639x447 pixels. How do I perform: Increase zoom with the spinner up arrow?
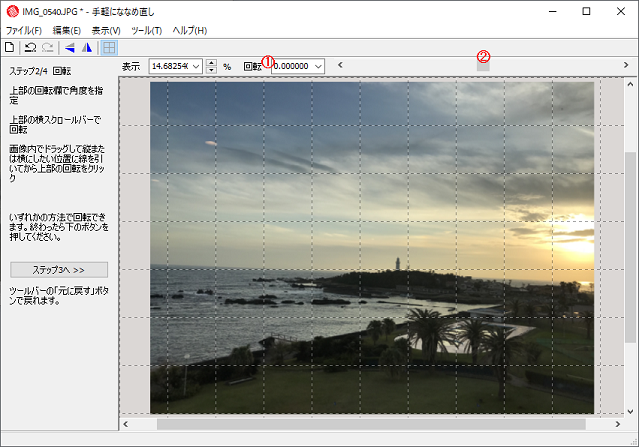coord(211,62)
